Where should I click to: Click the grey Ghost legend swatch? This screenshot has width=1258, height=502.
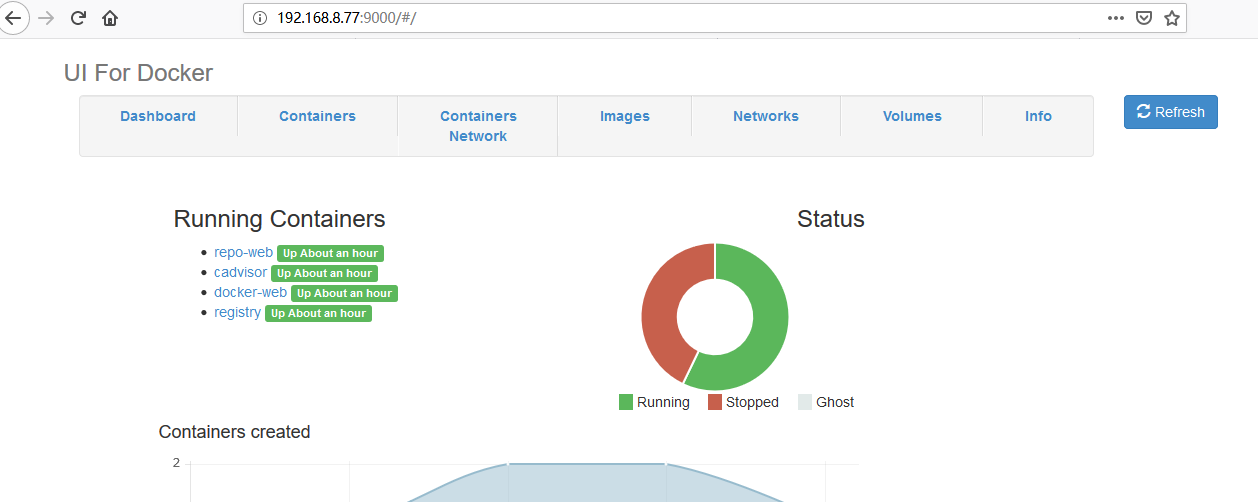805,402
